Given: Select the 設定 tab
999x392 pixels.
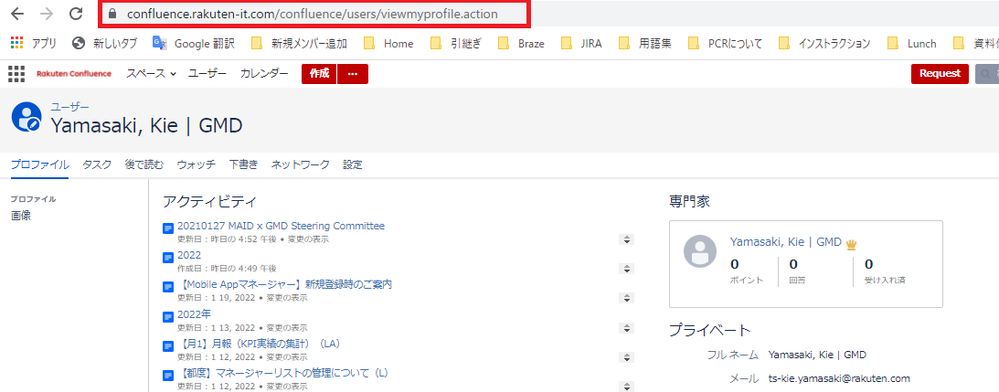Looking at the screenshot, I should tap(352, 165).
